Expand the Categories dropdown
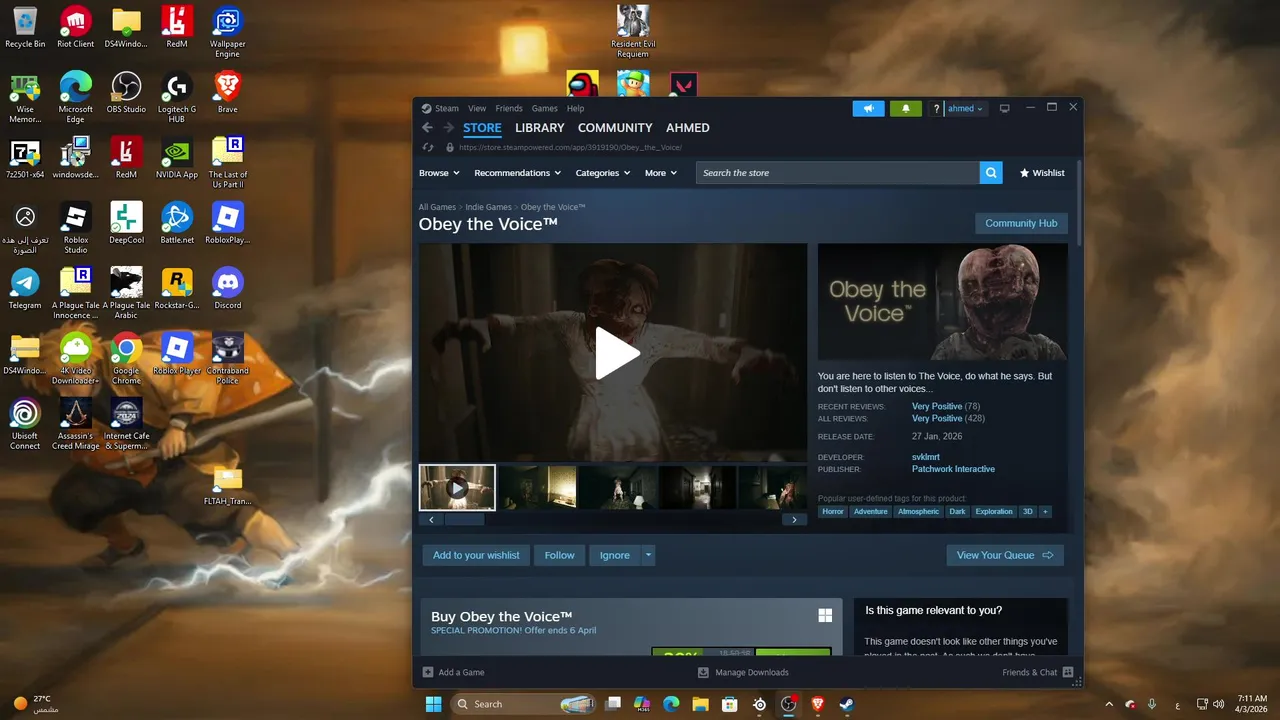The image size is (1280, 720). click(x=603, y=173)
